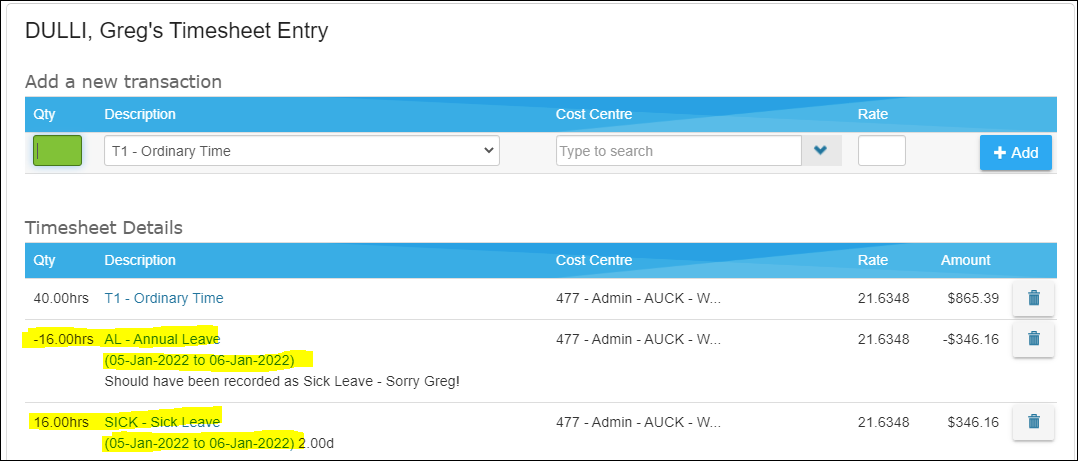Click the plus Add button
Viewport: 1078px width, 461px height.
tap(1015, 153)
